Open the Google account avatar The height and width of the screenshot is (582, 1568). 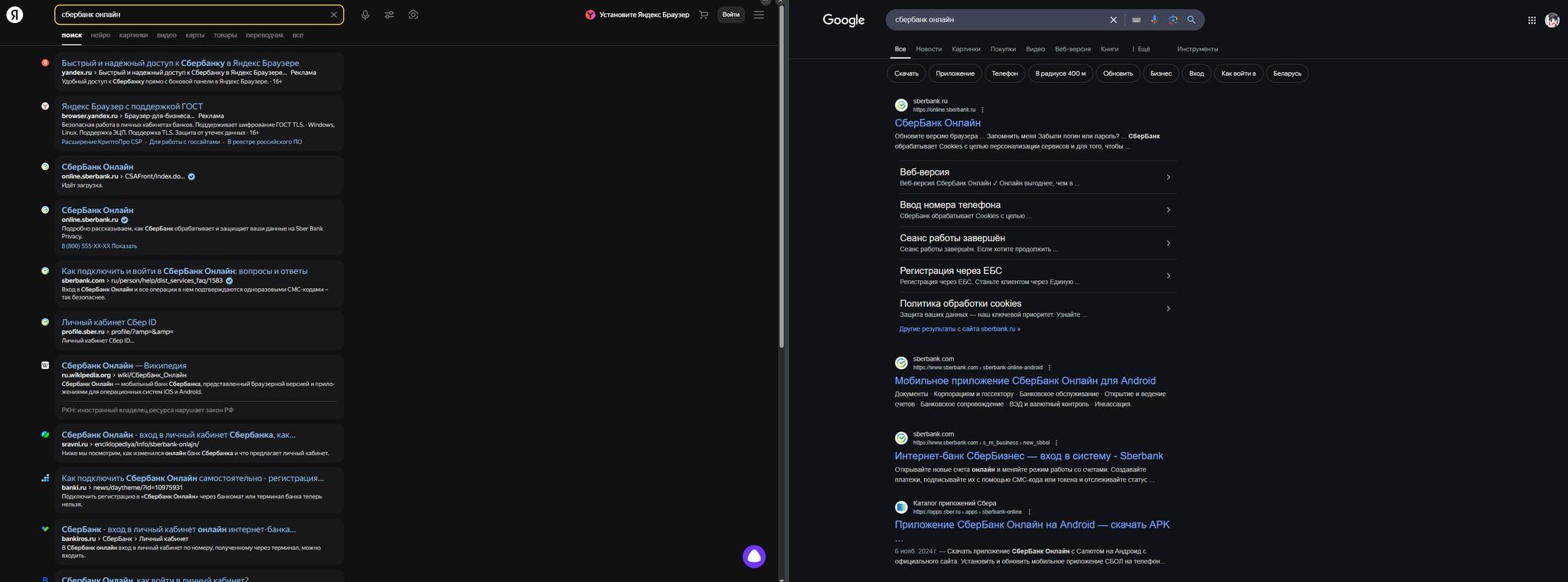[1552, 21]
